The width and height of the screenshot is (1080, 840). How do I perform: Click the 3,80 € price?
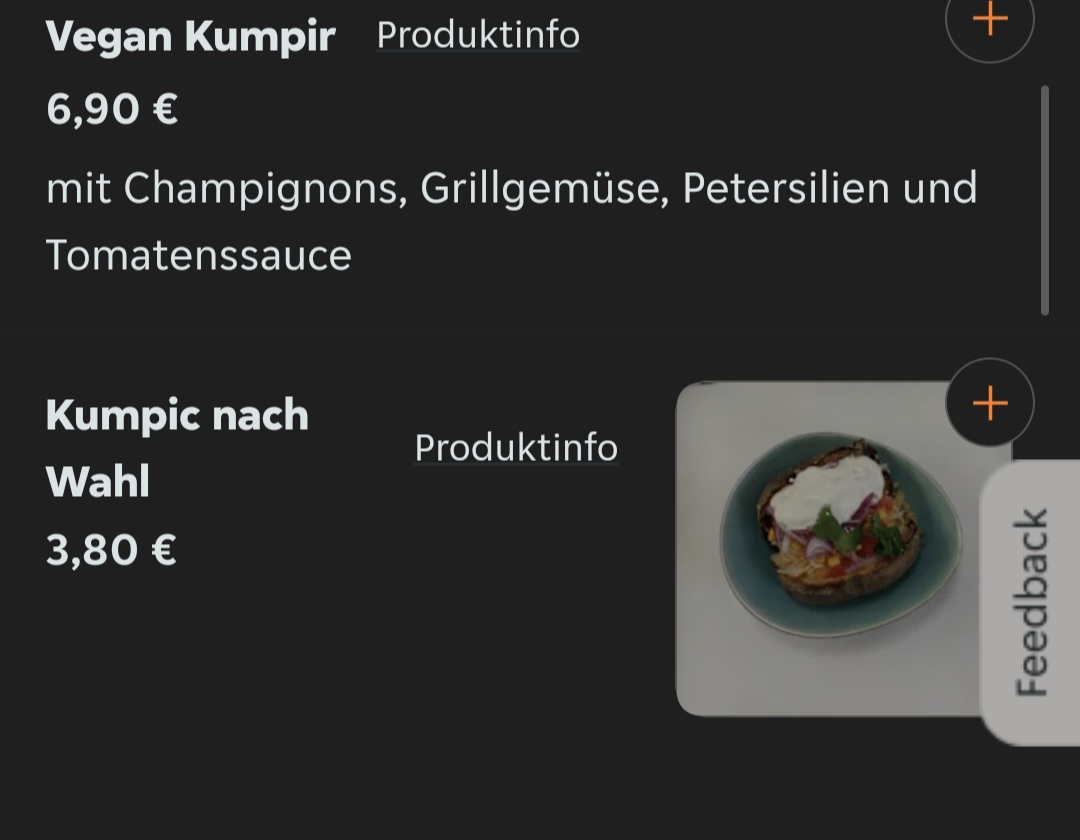[111, 549]
